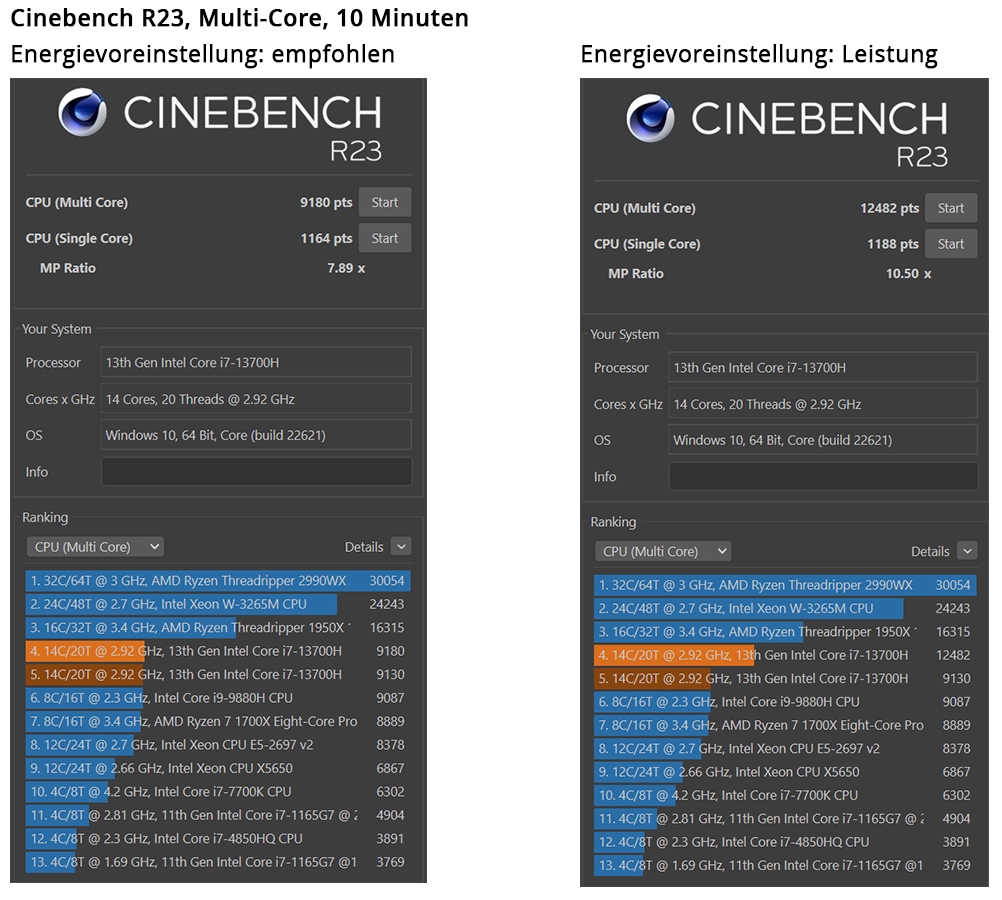Image resolution: width=1002 pixels, height=900 pixels.
Task: Select Core i7-7700K ranking row, left panel
Action: click(219, 792)
